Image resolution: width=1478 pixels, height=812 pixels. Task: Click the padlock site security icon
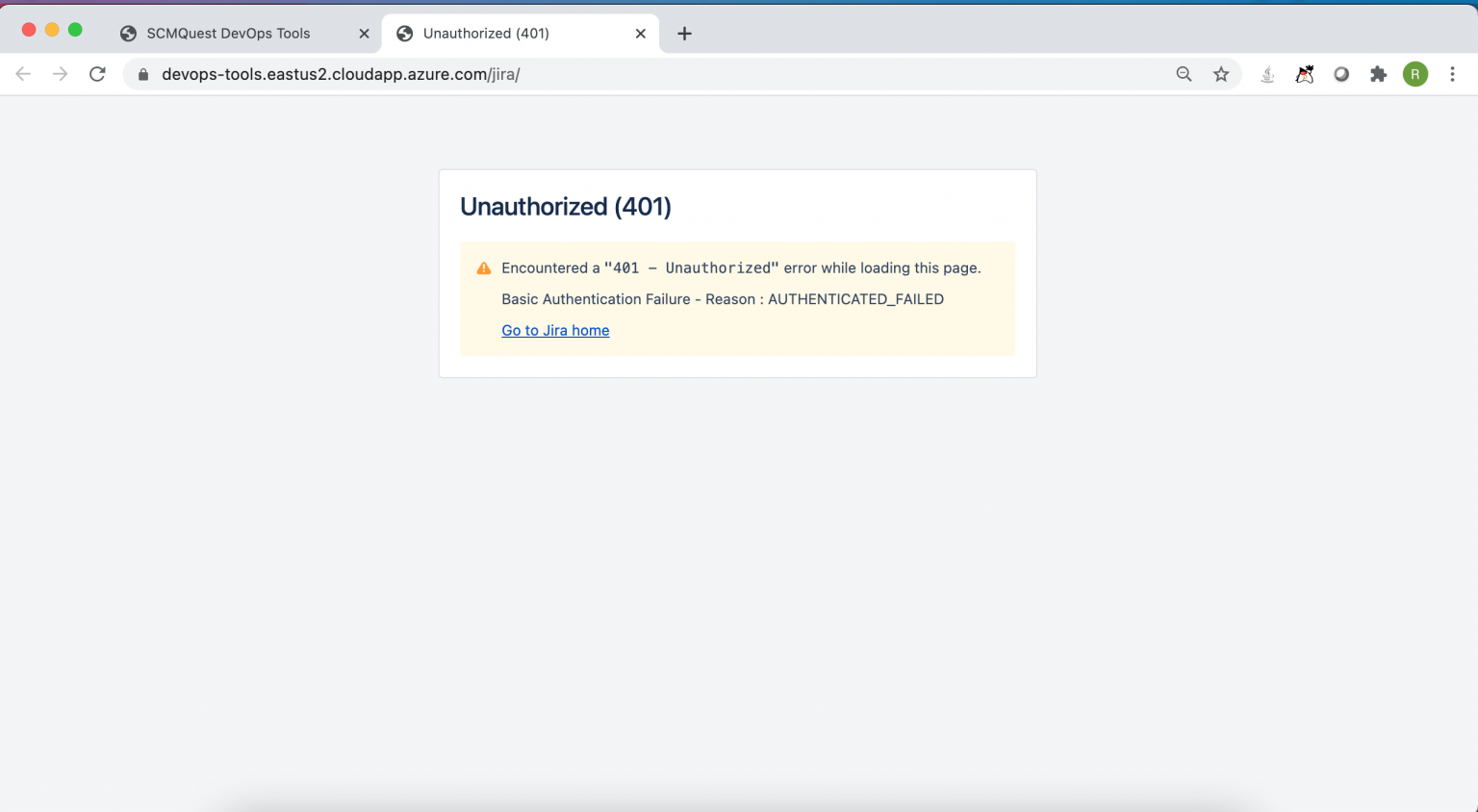coord(142,74)
